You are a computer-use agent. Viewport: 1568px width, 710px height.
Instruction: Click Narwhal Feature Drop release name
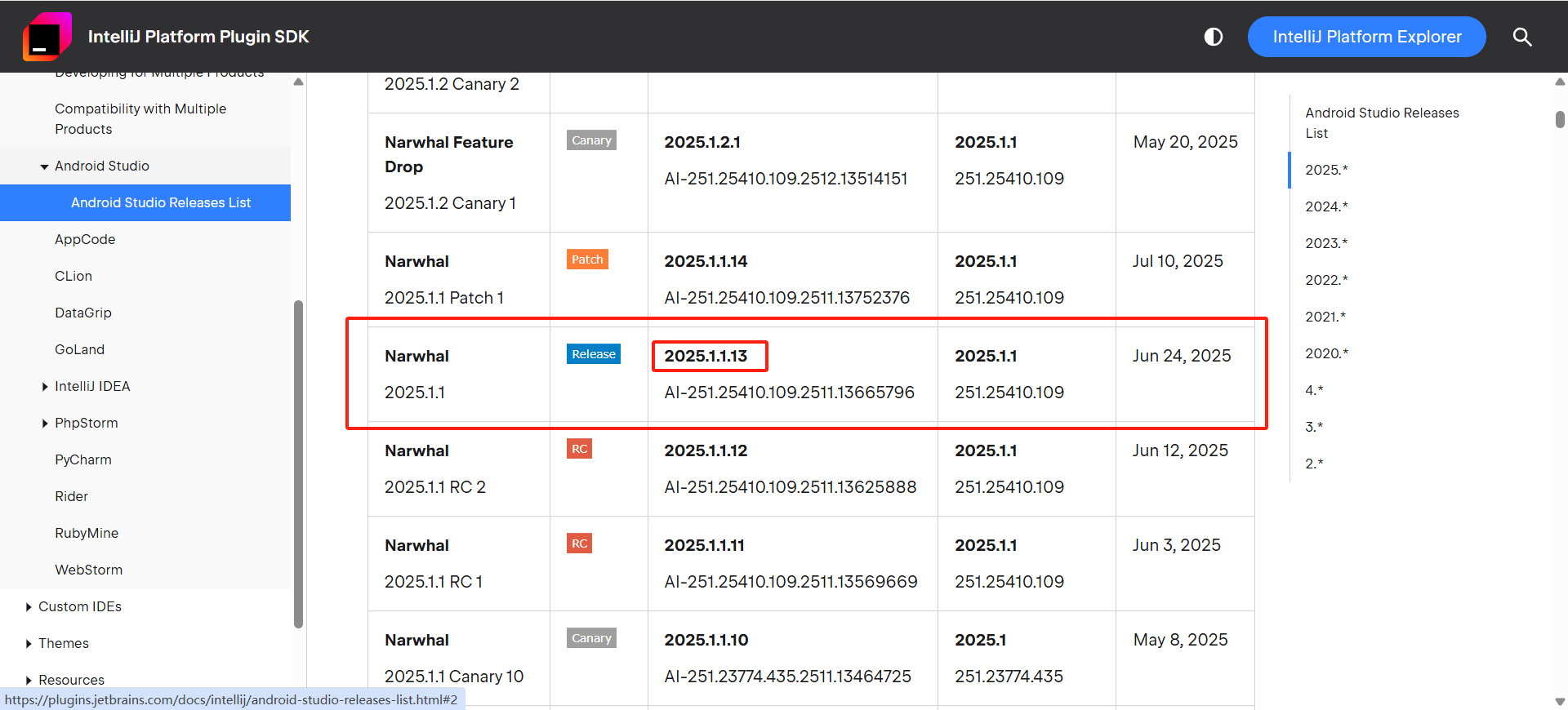(448, 154)
